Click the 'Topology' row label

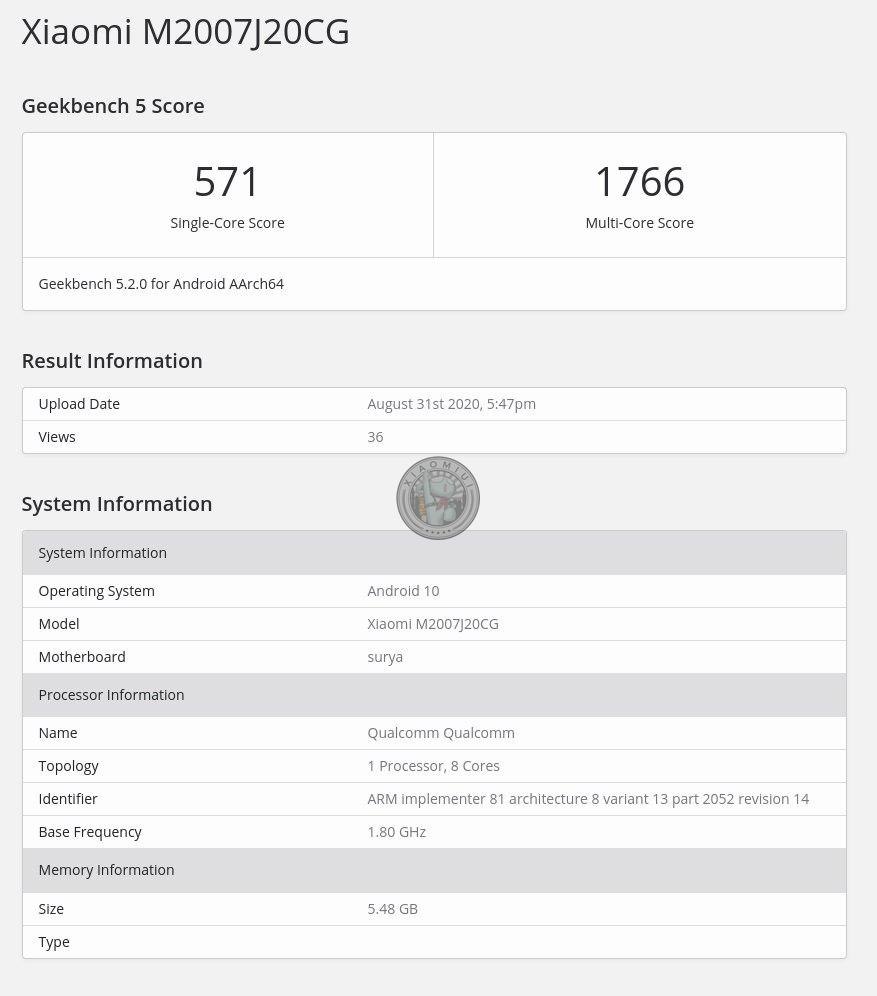click(69, 767)
